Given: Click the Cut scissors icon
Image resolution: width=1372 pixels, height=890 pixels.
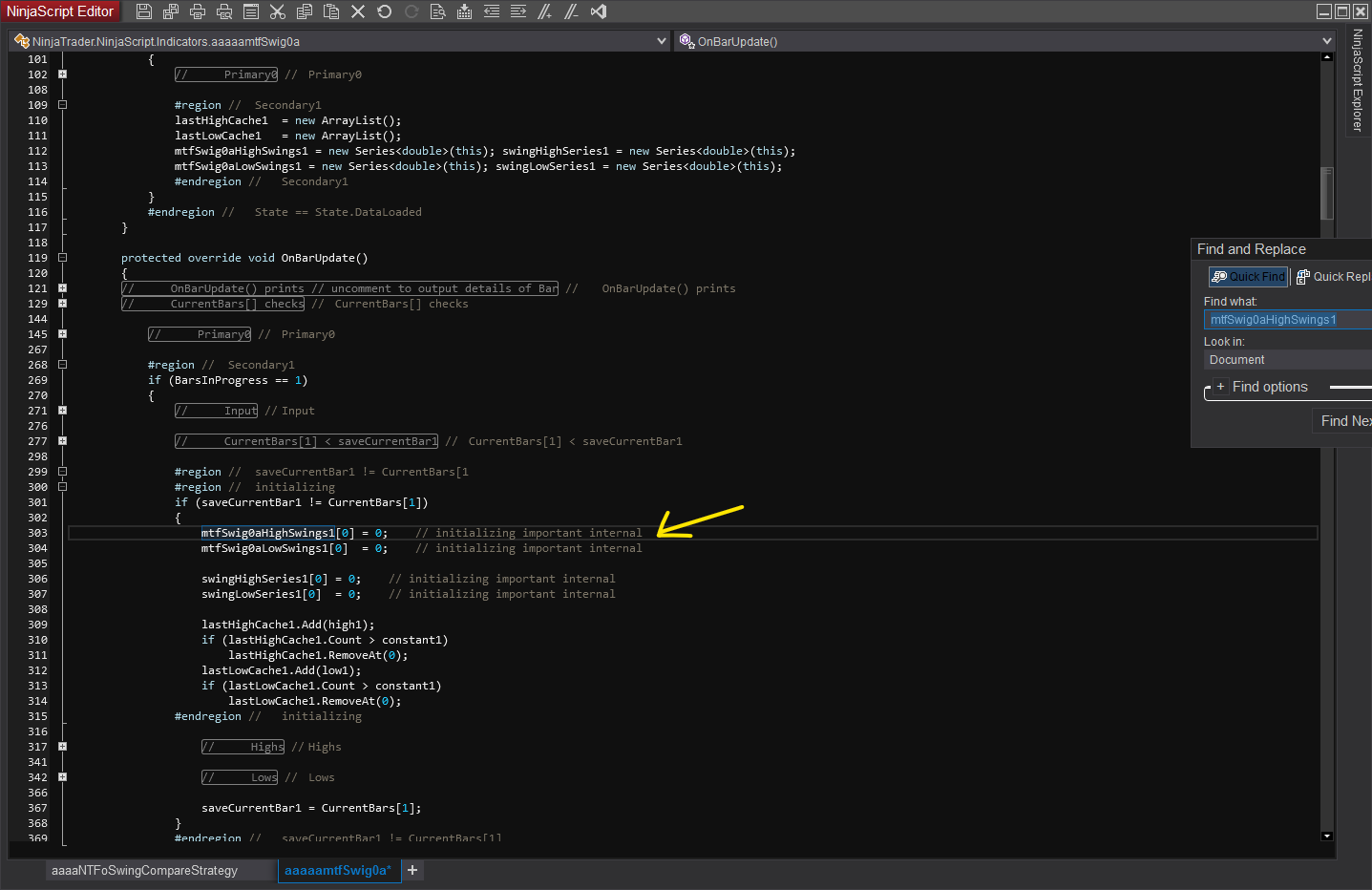Looking at the screenshot, I should tap(278, 11).
